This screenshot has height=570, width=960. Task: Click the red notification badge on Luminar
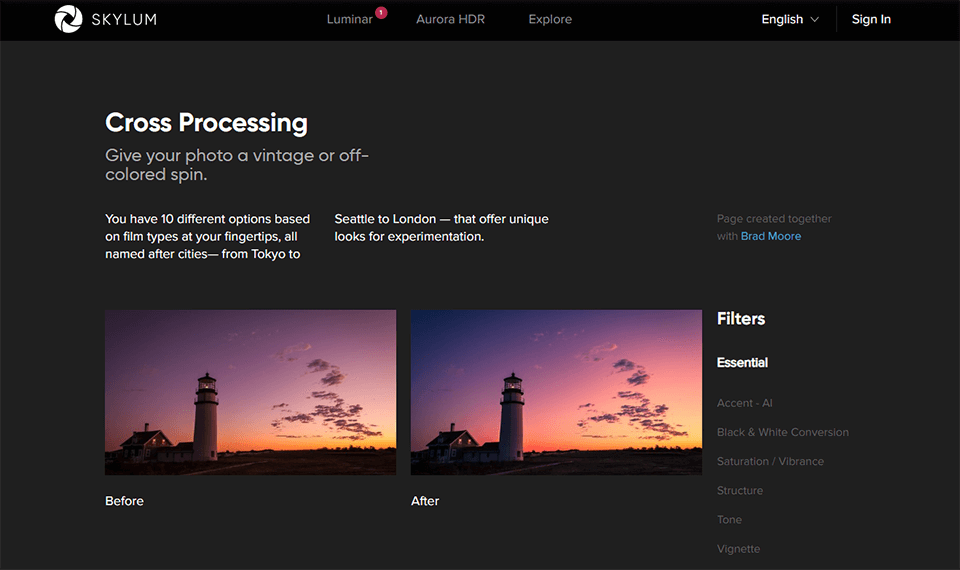click(x=381, y=12)
